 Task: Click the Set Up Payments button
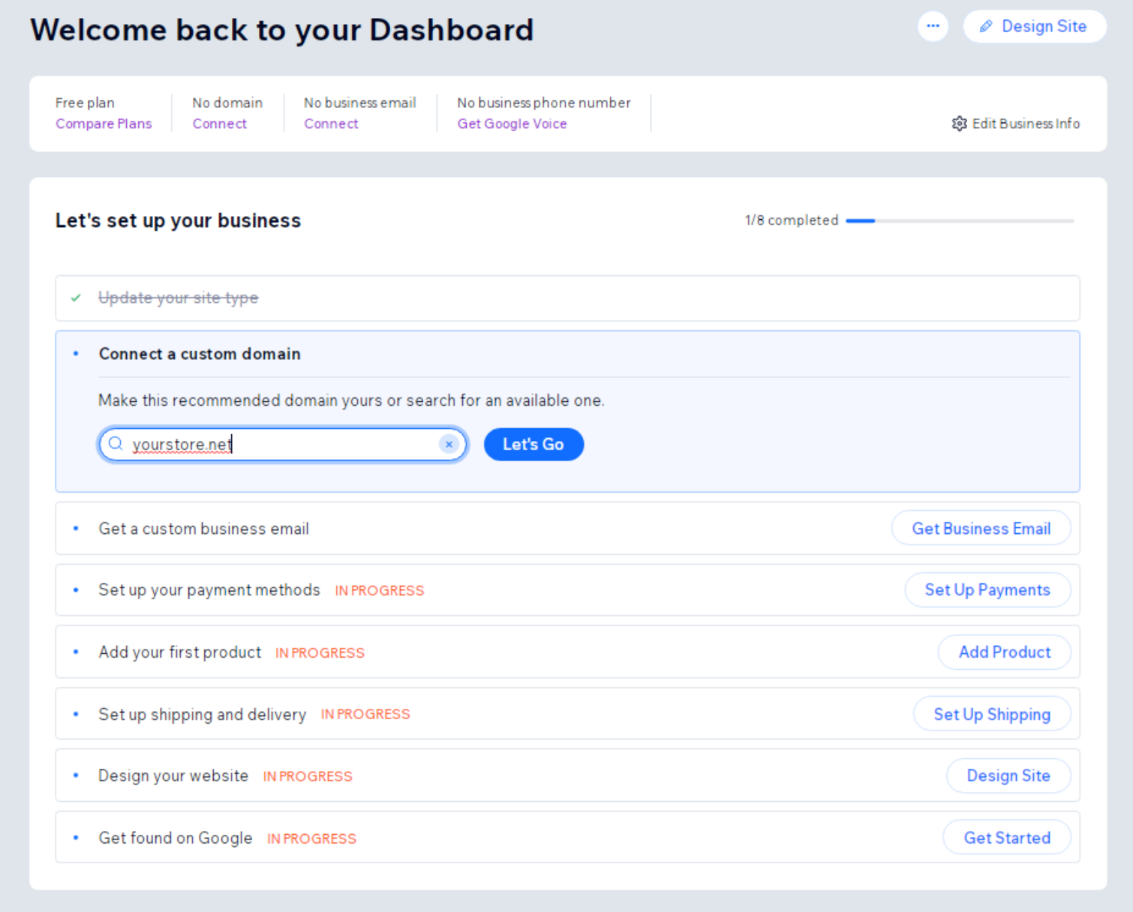coord(987,590)
